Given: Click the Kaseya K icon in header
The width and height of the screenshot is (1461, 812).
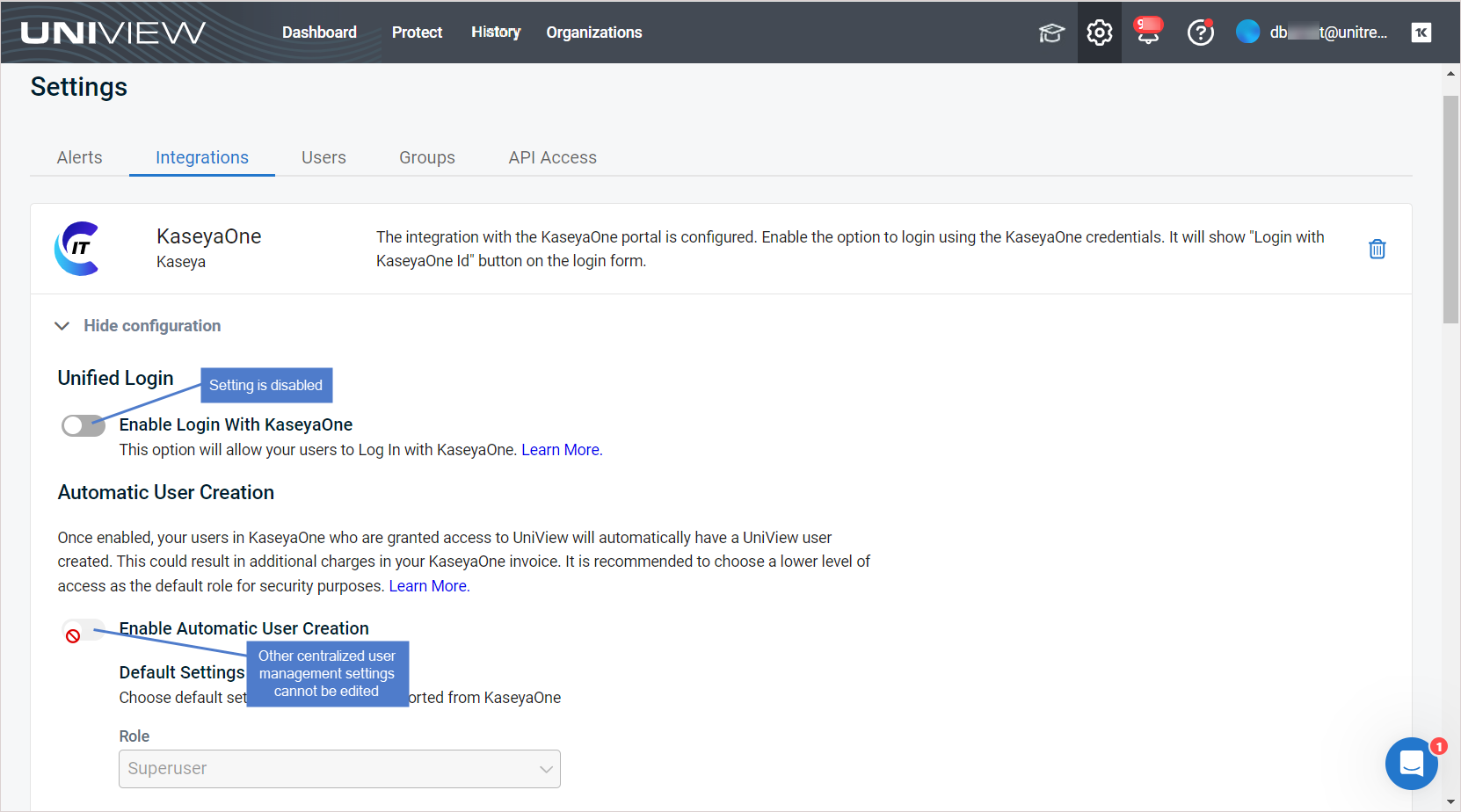Looking at the screenshot, I should tap(1421, 33).
